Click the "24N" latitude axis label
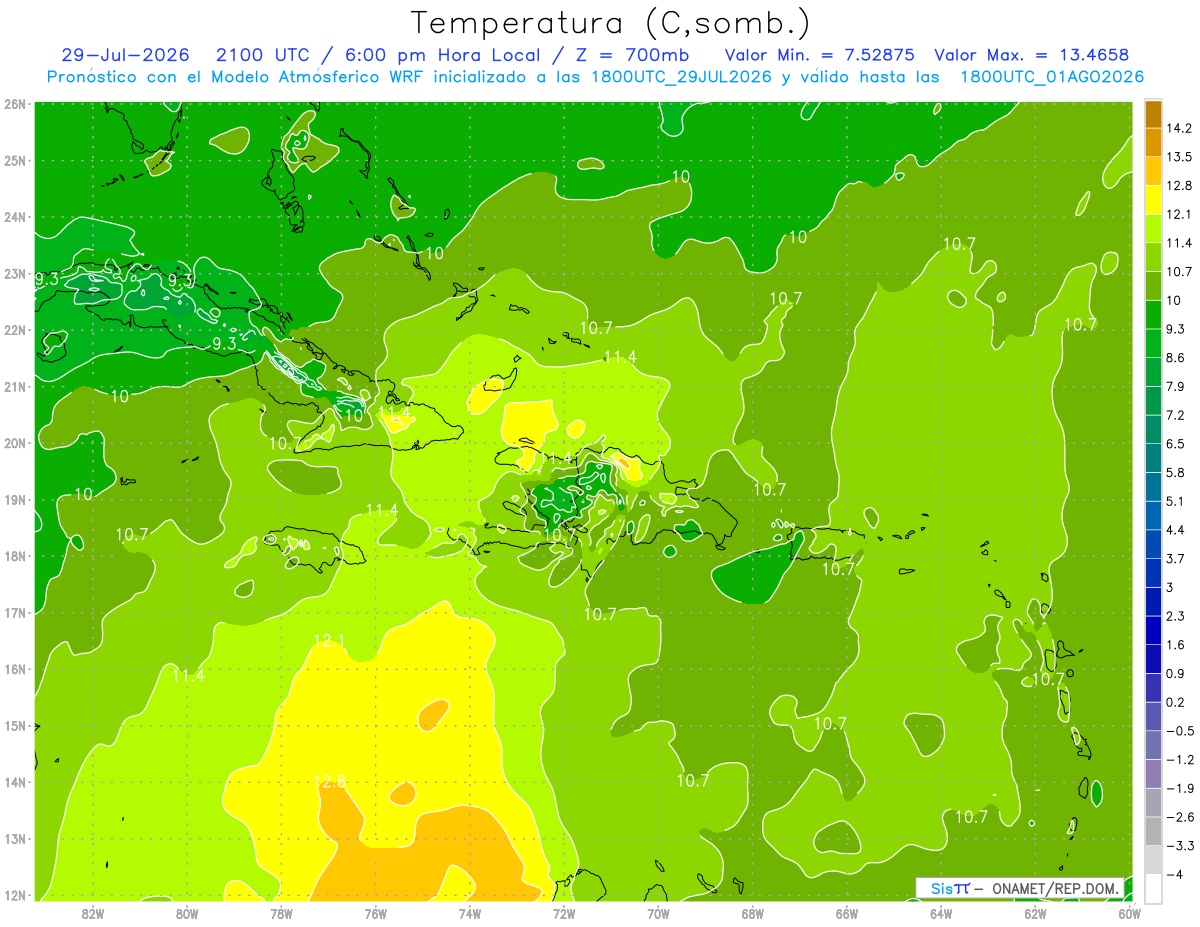The height and width of the screenshot is (927, 1200). (x=14, y=217)
